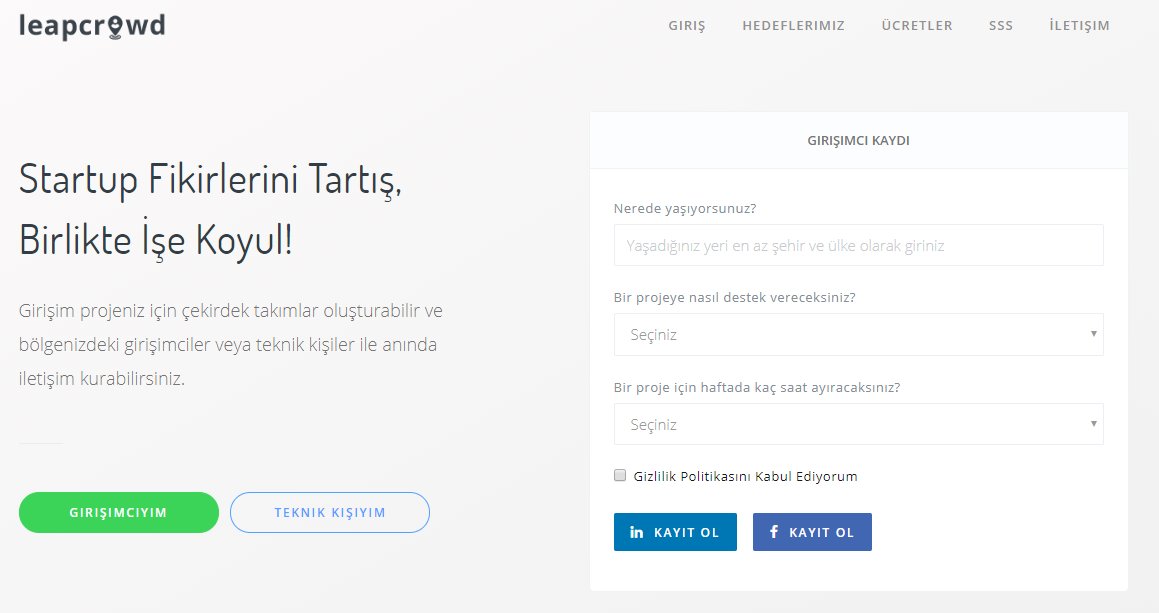Open the ÜCRETLER page

tap(917, 26)
